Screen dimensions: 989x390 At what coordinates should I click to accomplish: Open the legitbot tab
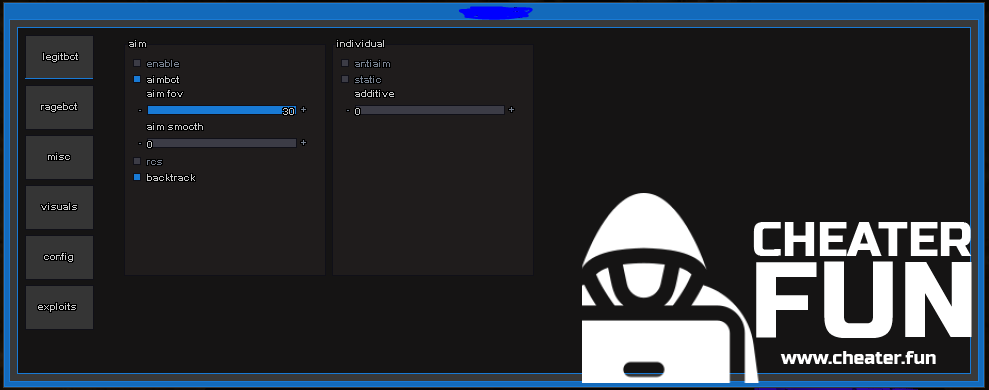coord(59,57)
